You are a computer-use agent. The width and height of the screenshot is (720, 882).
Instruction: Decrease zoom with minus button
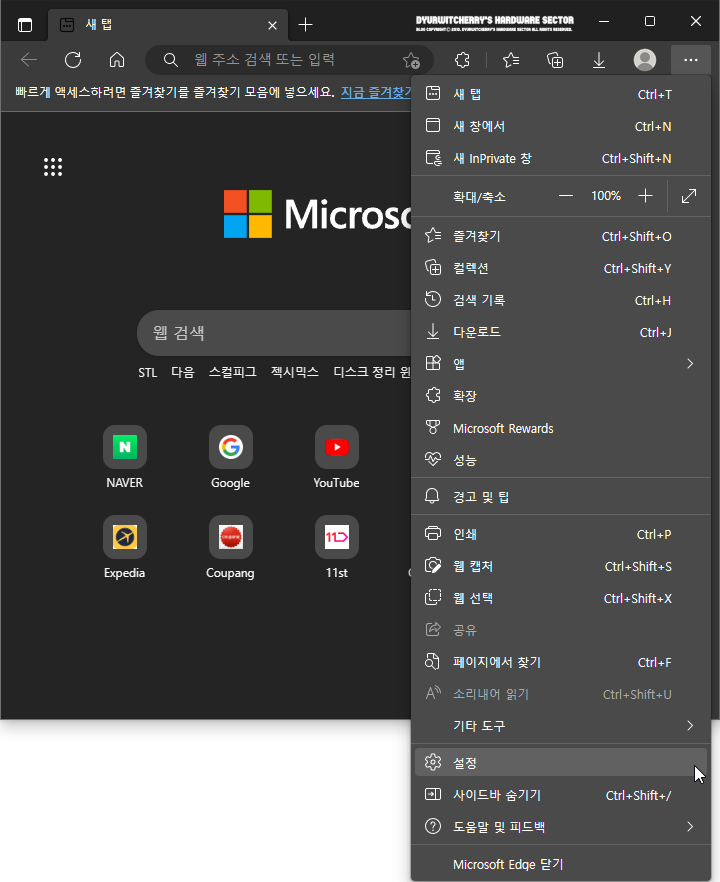tap(566, 196)
